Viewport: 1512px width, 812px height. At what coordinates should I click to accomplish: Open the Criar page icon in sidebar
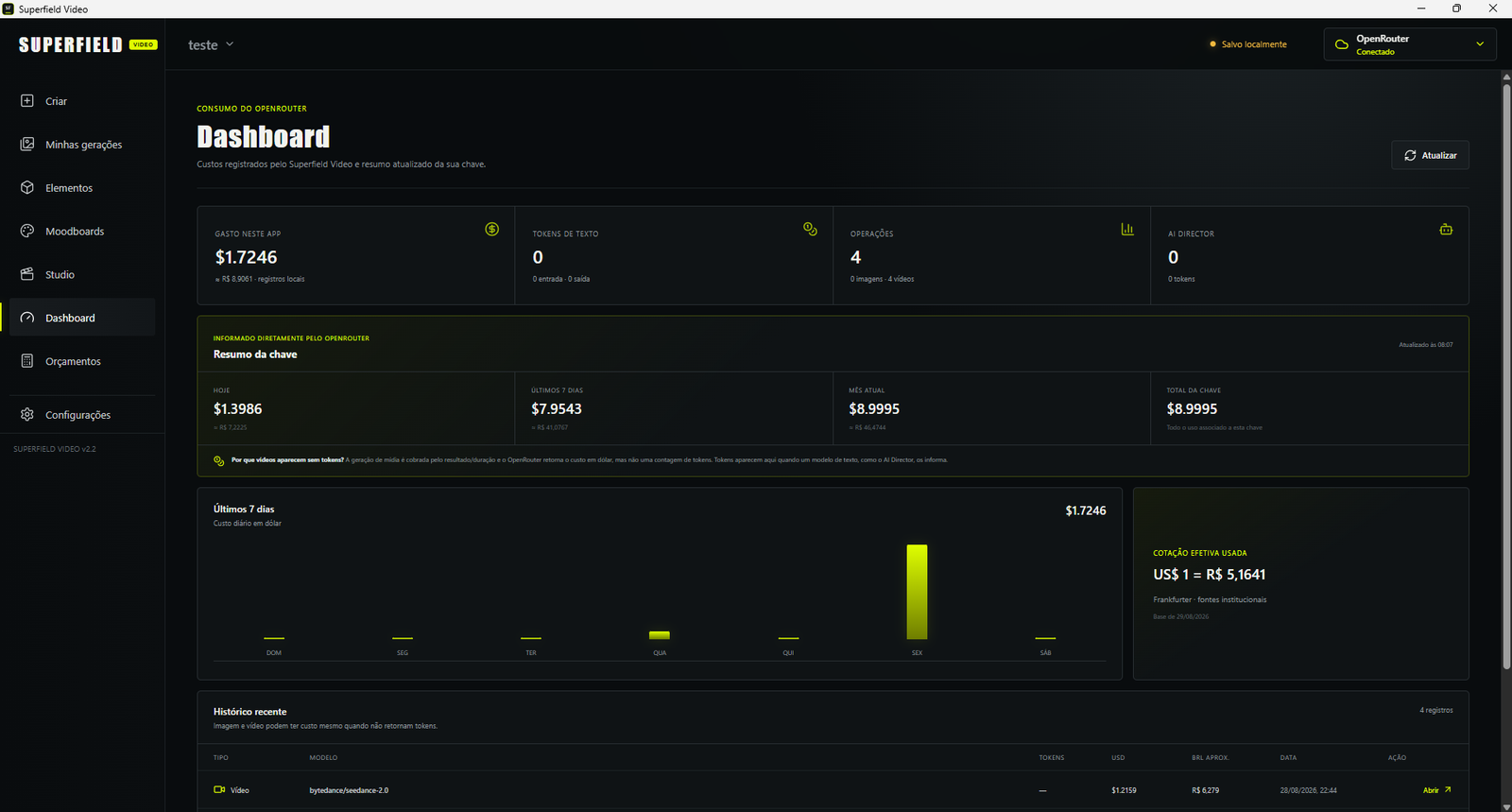click(x=27, y=100)
